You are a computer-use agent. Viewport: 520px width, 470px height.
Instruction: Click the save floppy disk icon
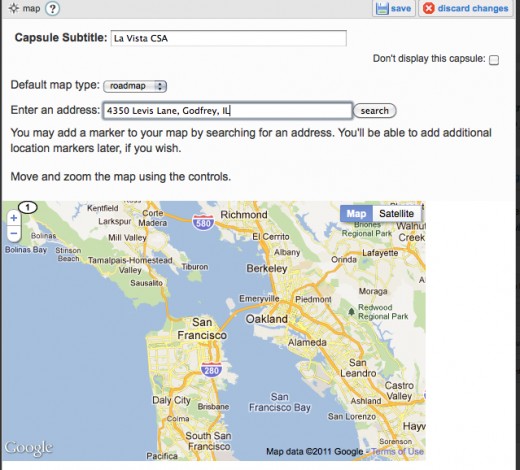[x=382, y=8]
